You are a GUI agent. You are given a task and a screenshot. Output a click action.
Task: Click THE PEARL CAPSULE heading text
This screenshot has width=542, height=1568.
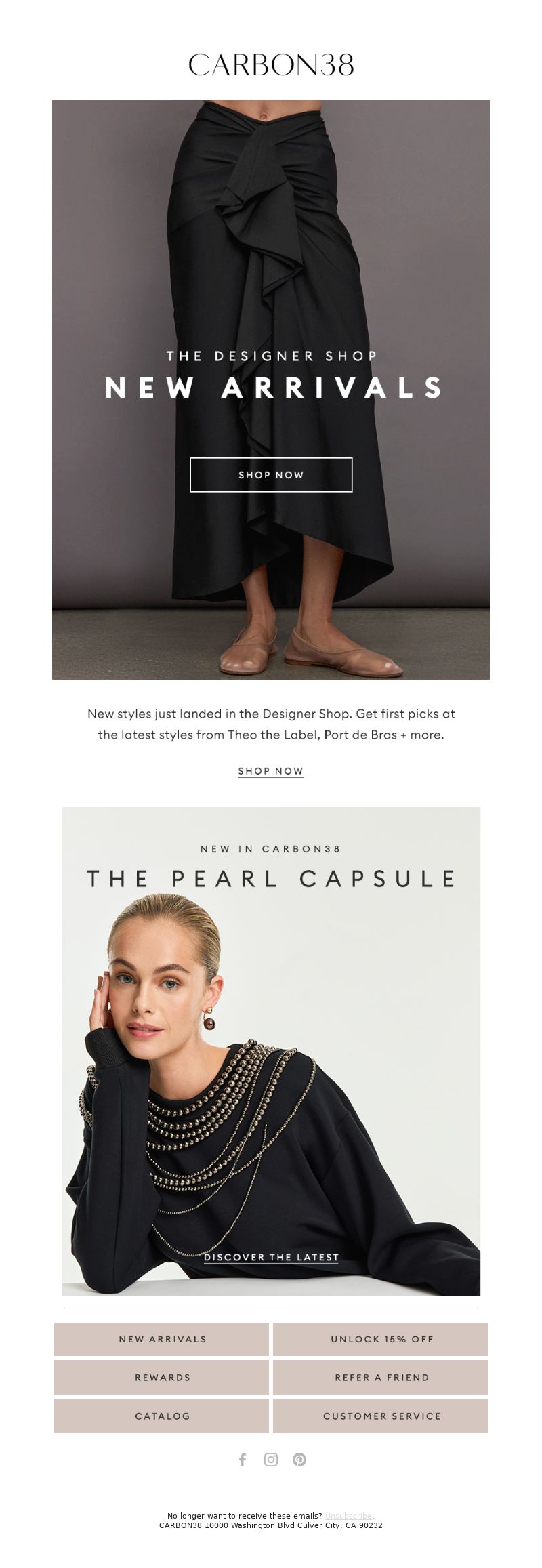271,878
